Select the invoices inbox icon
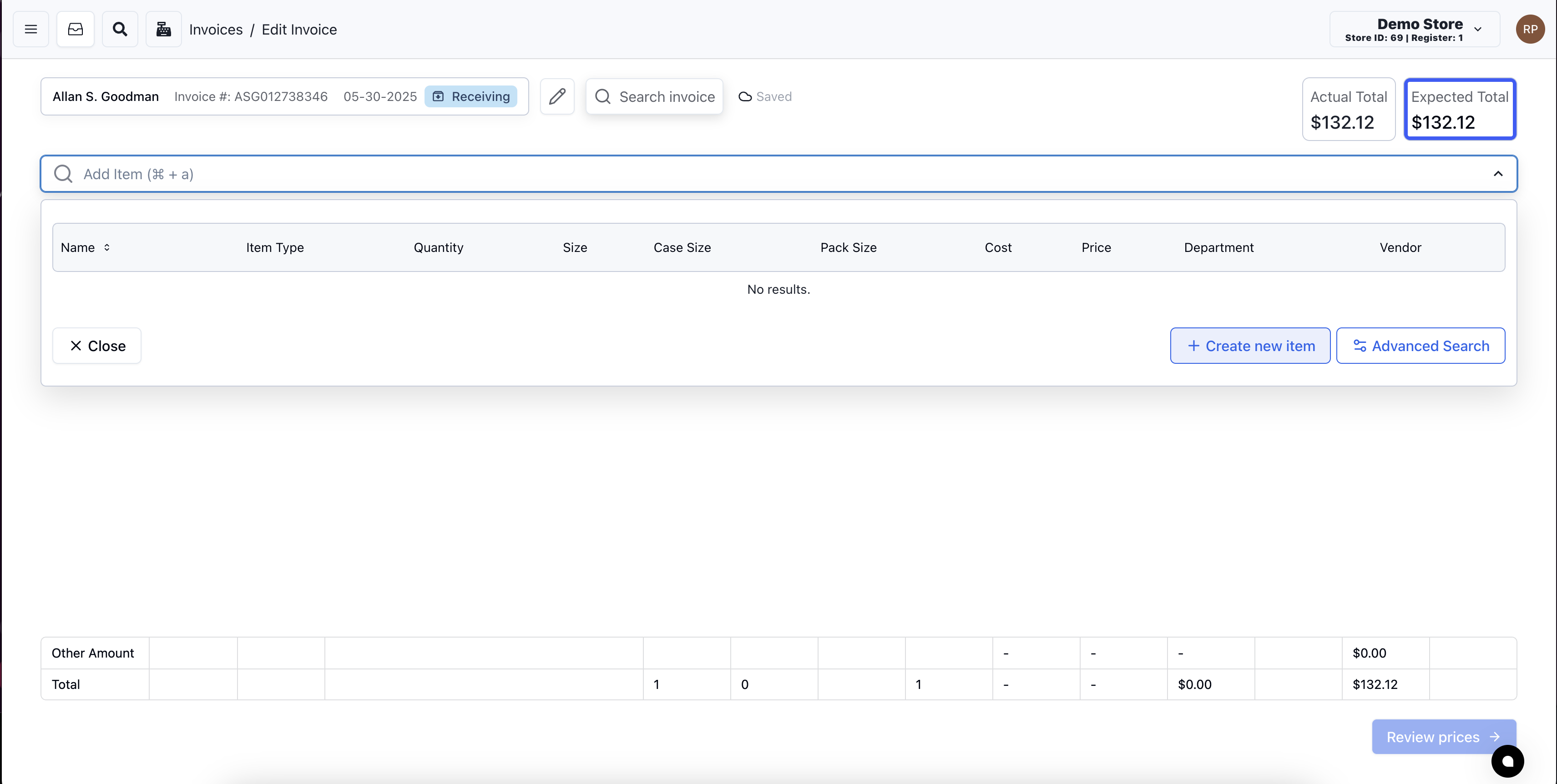 pos(75,28)
